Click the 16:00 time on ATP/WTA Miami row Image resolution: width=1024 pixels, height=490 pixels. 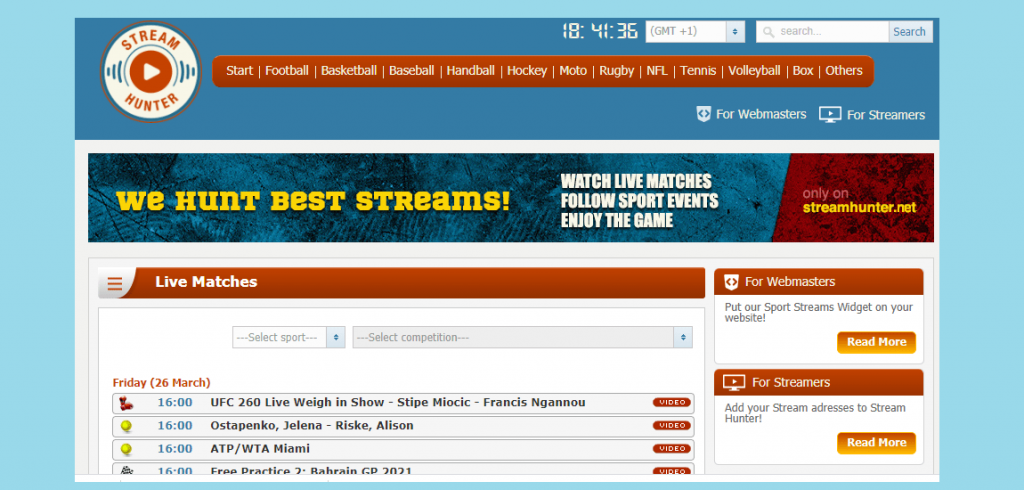174,449
